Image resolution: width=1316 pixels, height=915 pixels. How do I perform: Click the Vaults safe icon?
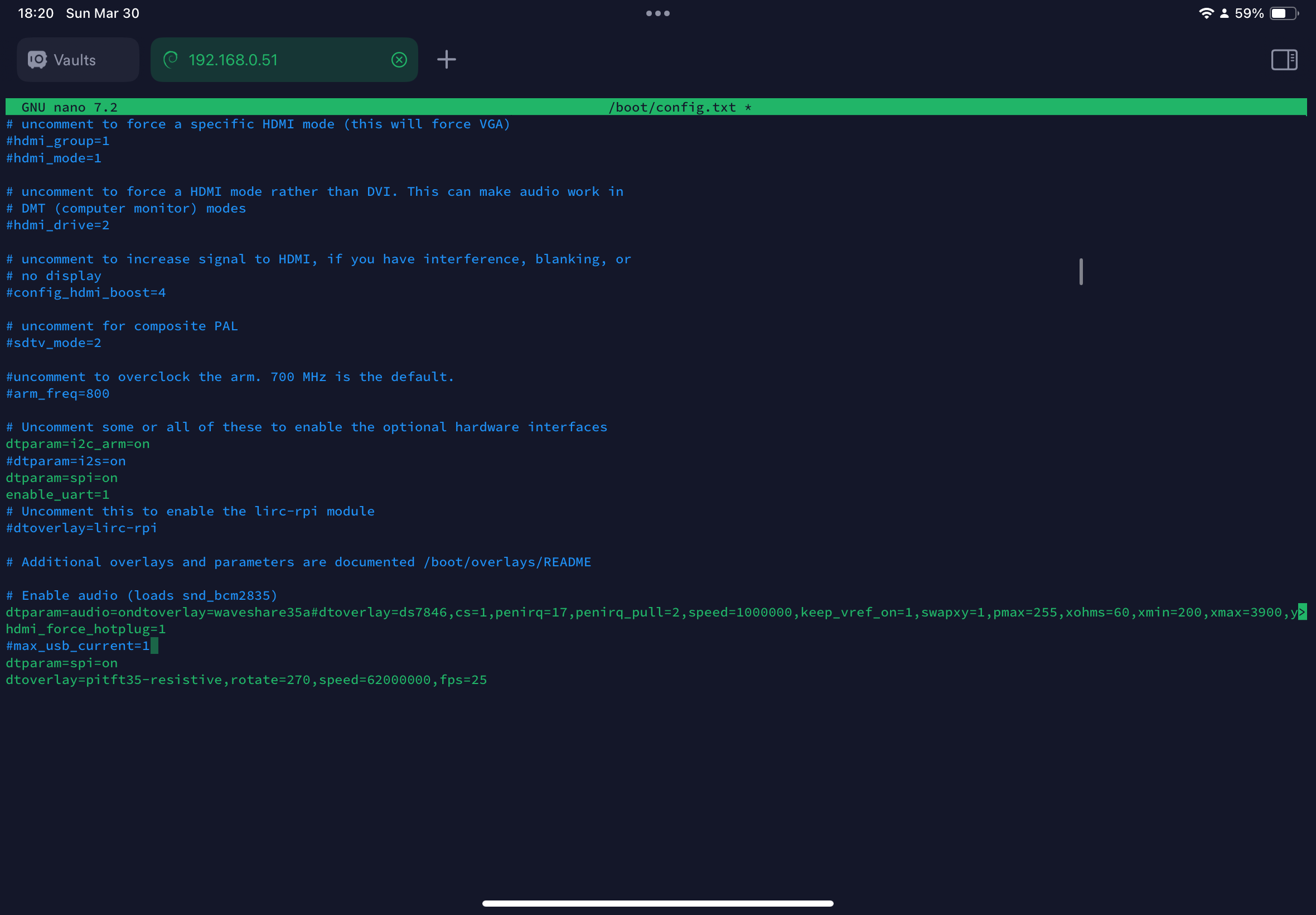point(38,60)
